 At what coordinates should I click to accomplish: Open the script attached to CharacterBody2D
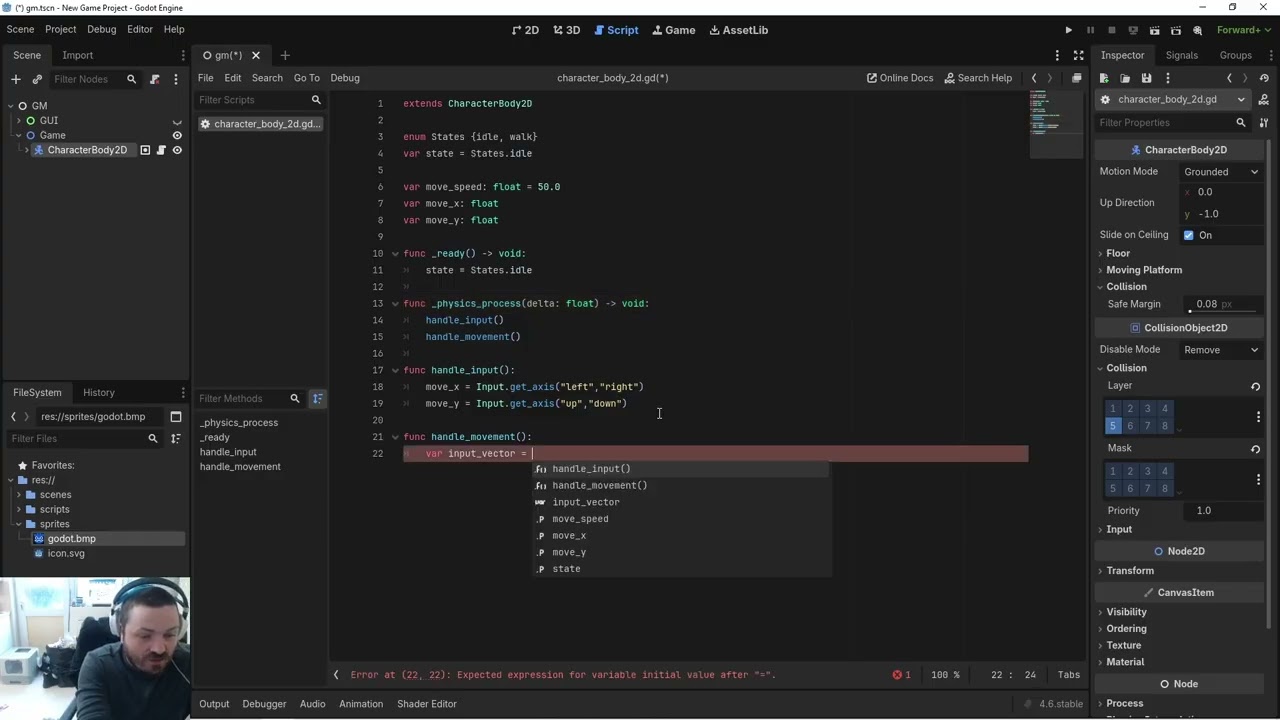click(x=161, y=150)
